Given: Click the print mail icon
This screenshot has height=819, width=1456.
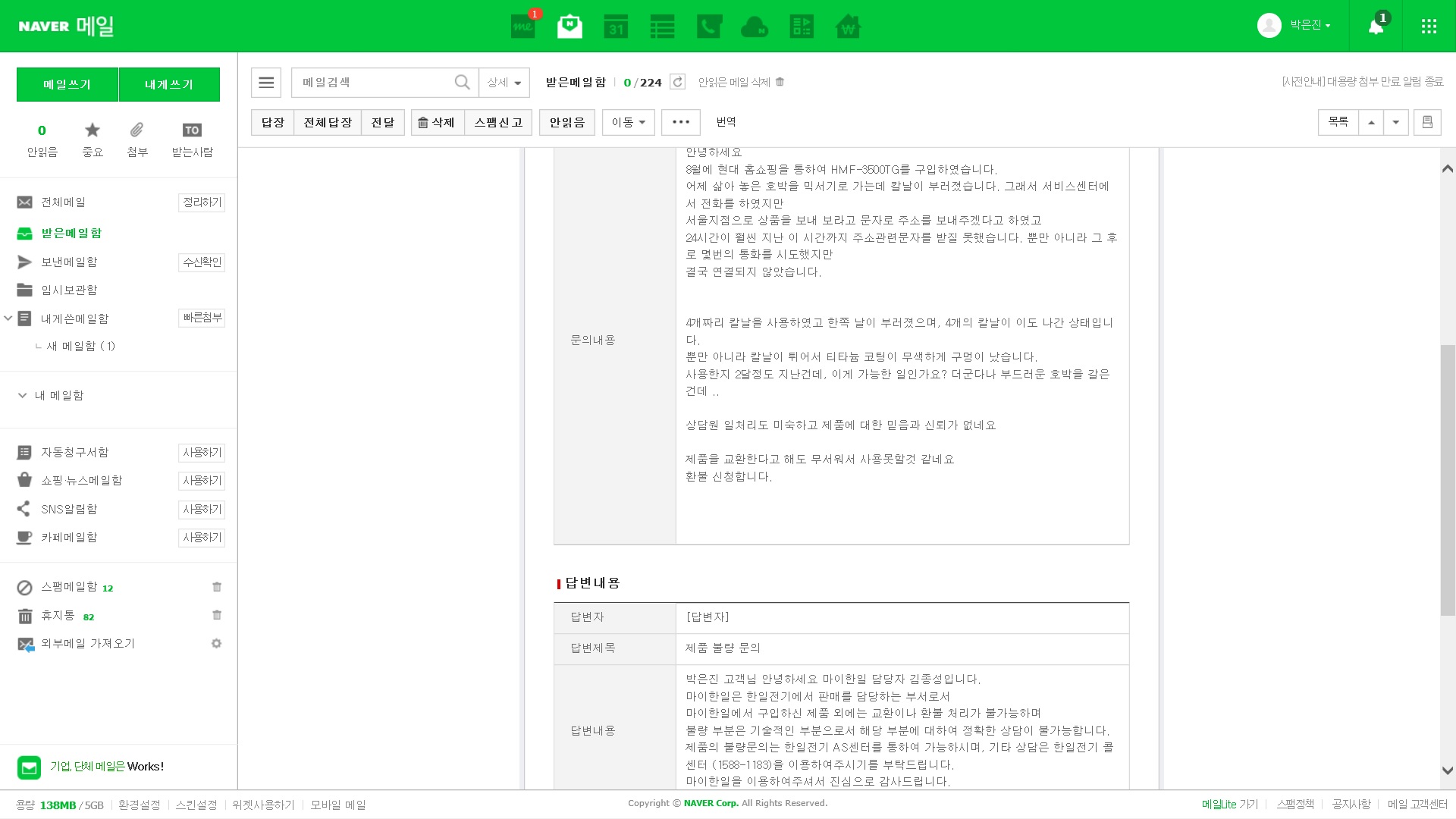Looking at the screenshot, I should [1427, 122].
